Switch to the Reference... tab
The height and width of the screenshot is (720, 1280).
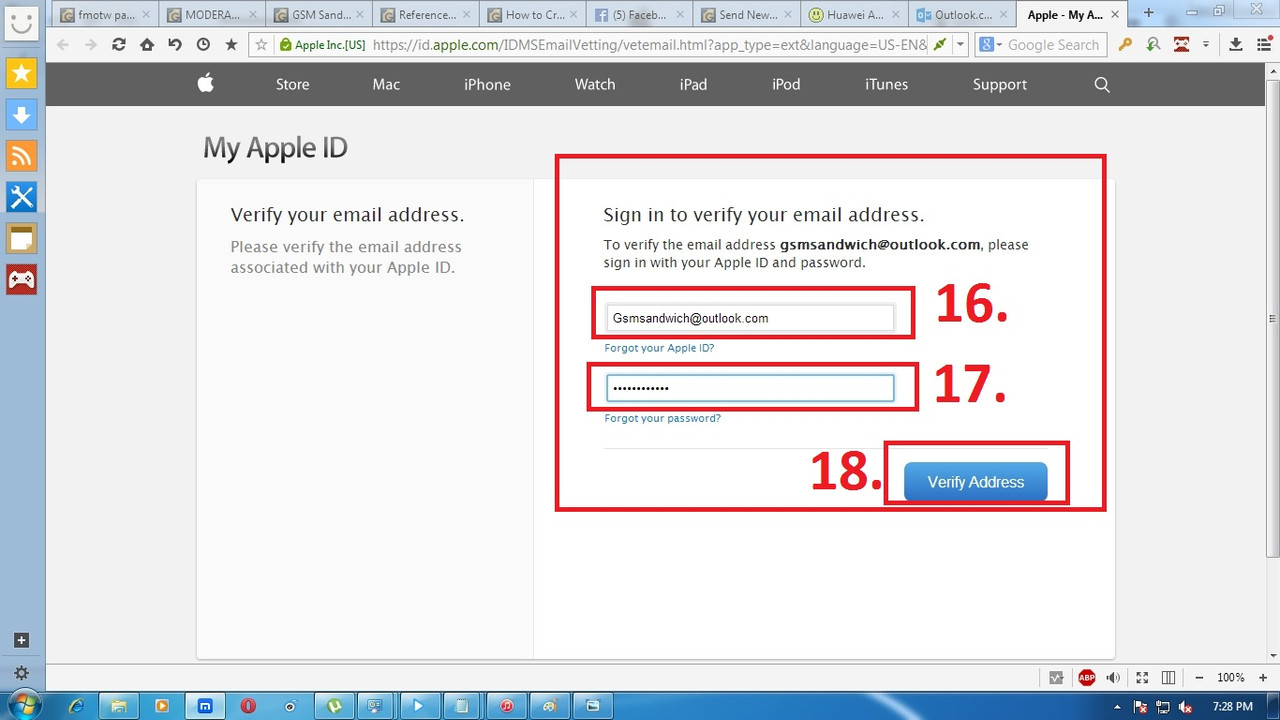pyautogui.click(x=425, y=15)
